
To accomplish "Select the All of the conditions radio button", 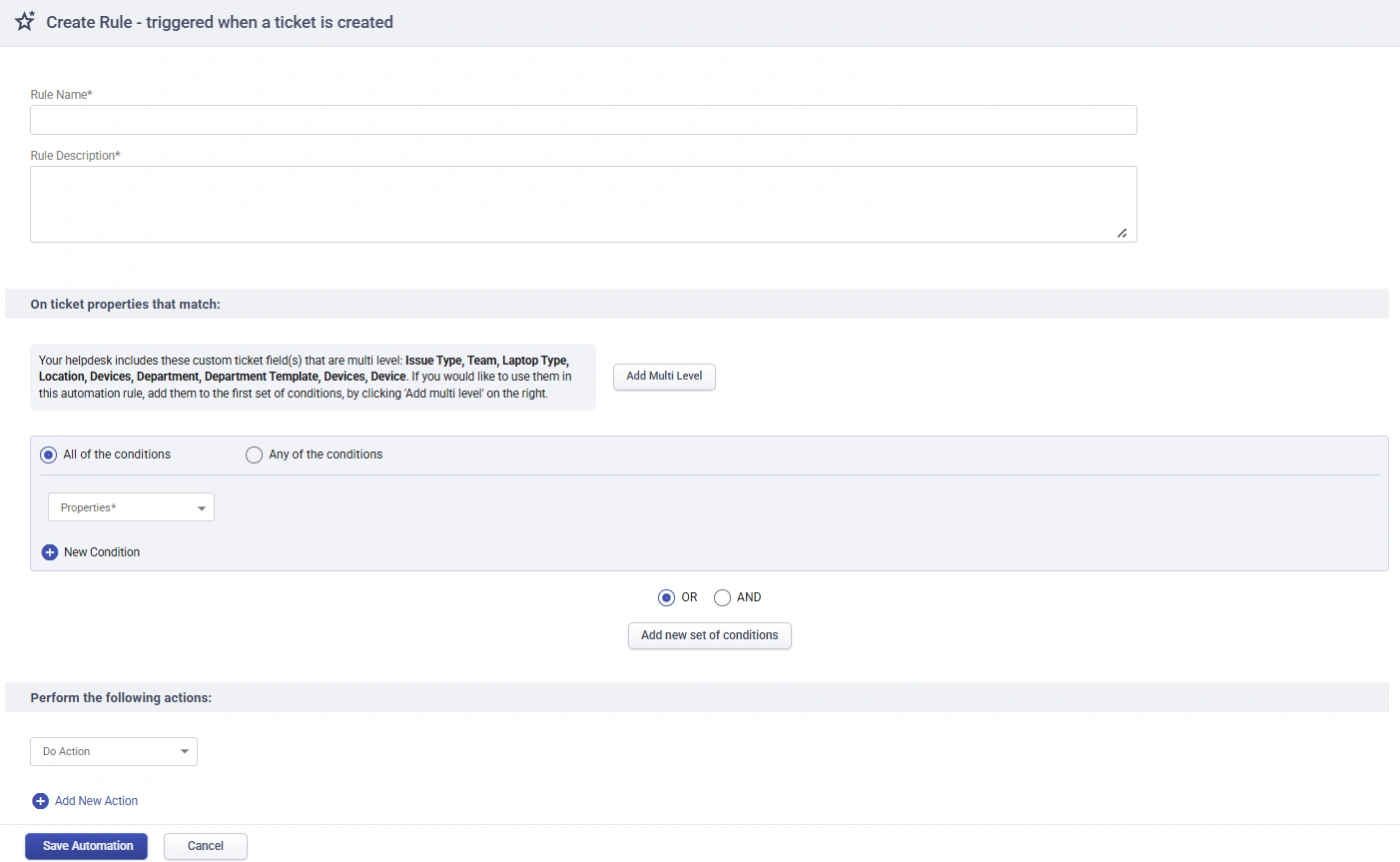I will [48, 454].
